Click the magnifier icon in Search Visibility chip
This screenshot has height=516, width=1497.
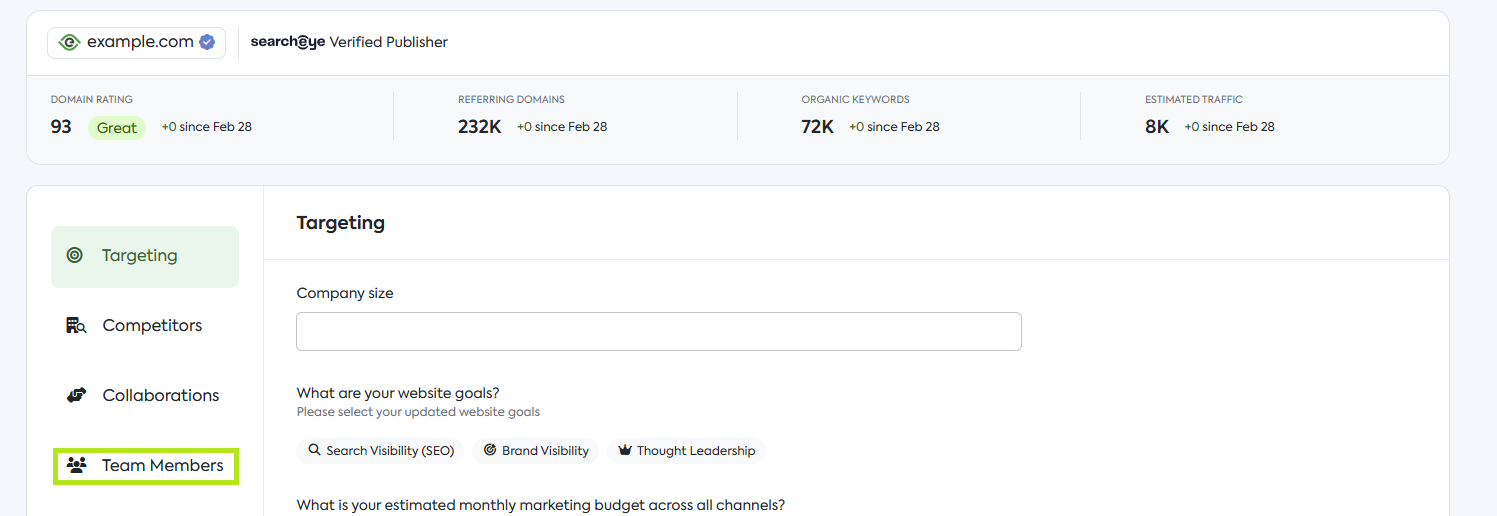[x=314, y=451]
